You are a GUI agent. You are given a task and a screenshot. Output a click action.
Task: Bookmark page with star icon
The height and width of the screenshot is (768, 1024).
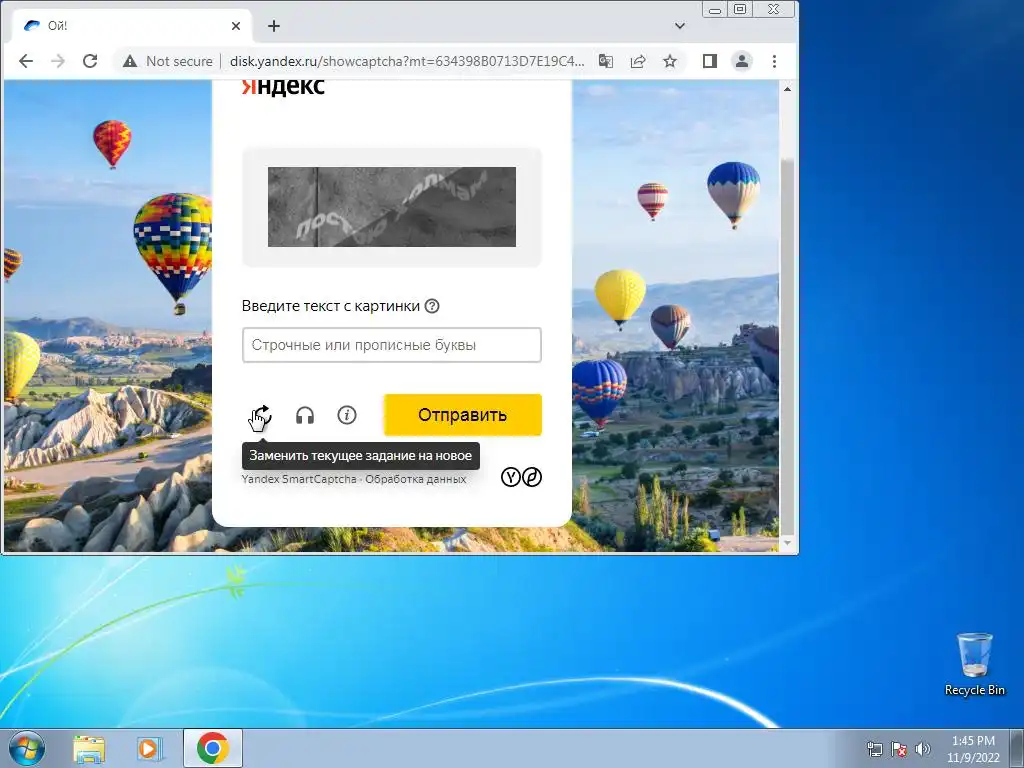(670, 61)
